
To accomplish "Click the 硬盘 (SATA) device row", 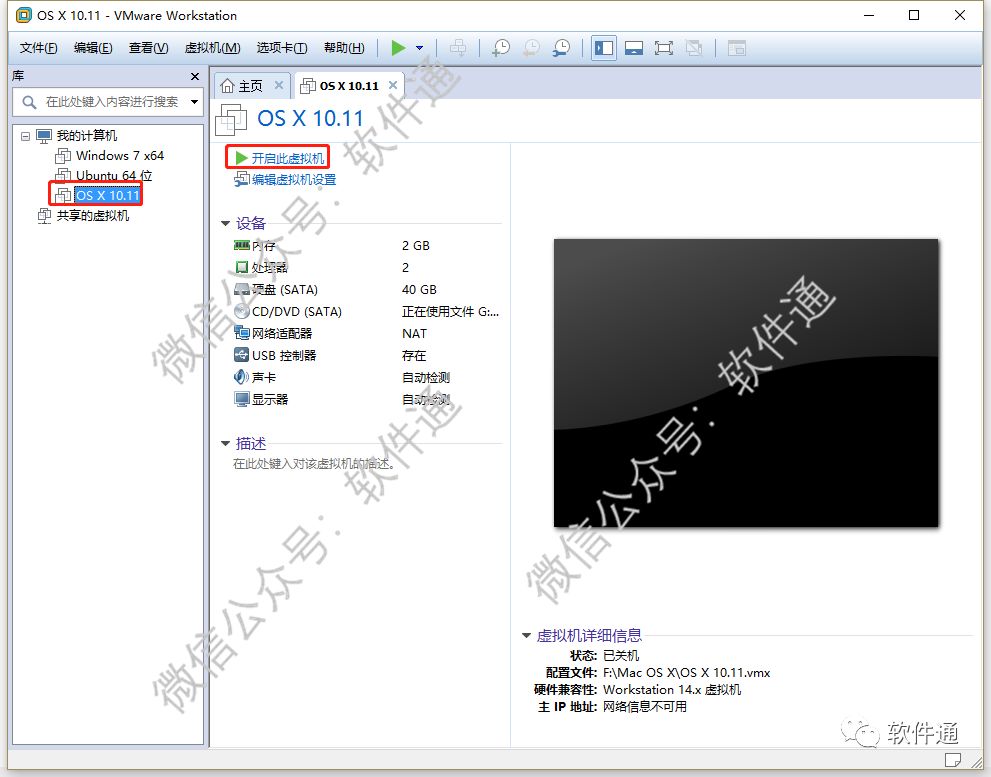I will 366,290.
